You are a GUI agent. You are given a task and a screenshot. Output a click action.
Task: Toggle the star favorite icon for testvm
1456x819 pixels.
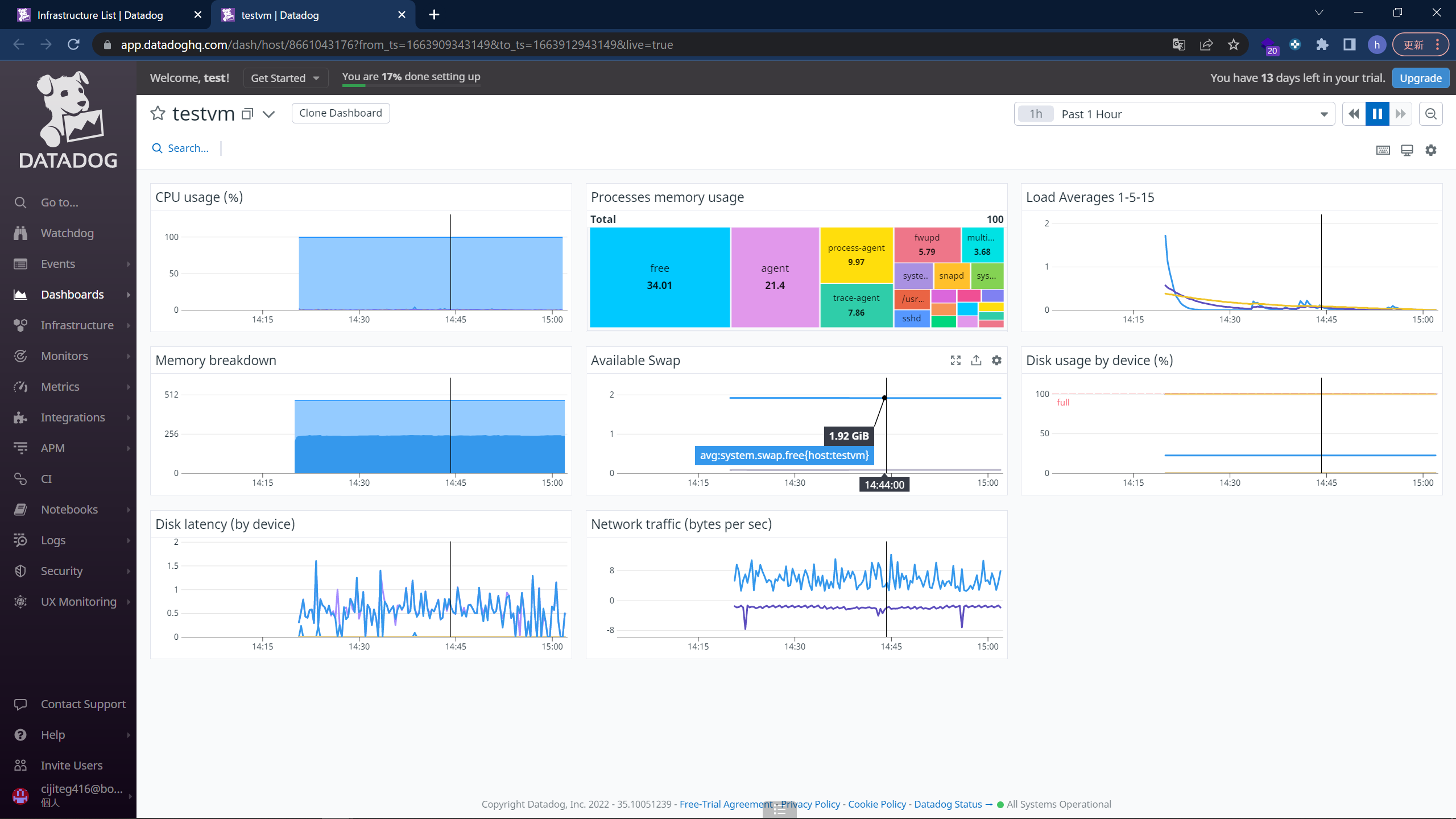tap(158, 113)
